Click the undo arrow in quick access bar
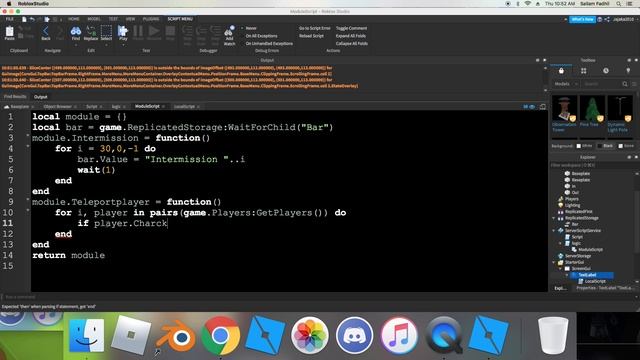Viewport: 640px width, 360px height. tap(32, 19)
